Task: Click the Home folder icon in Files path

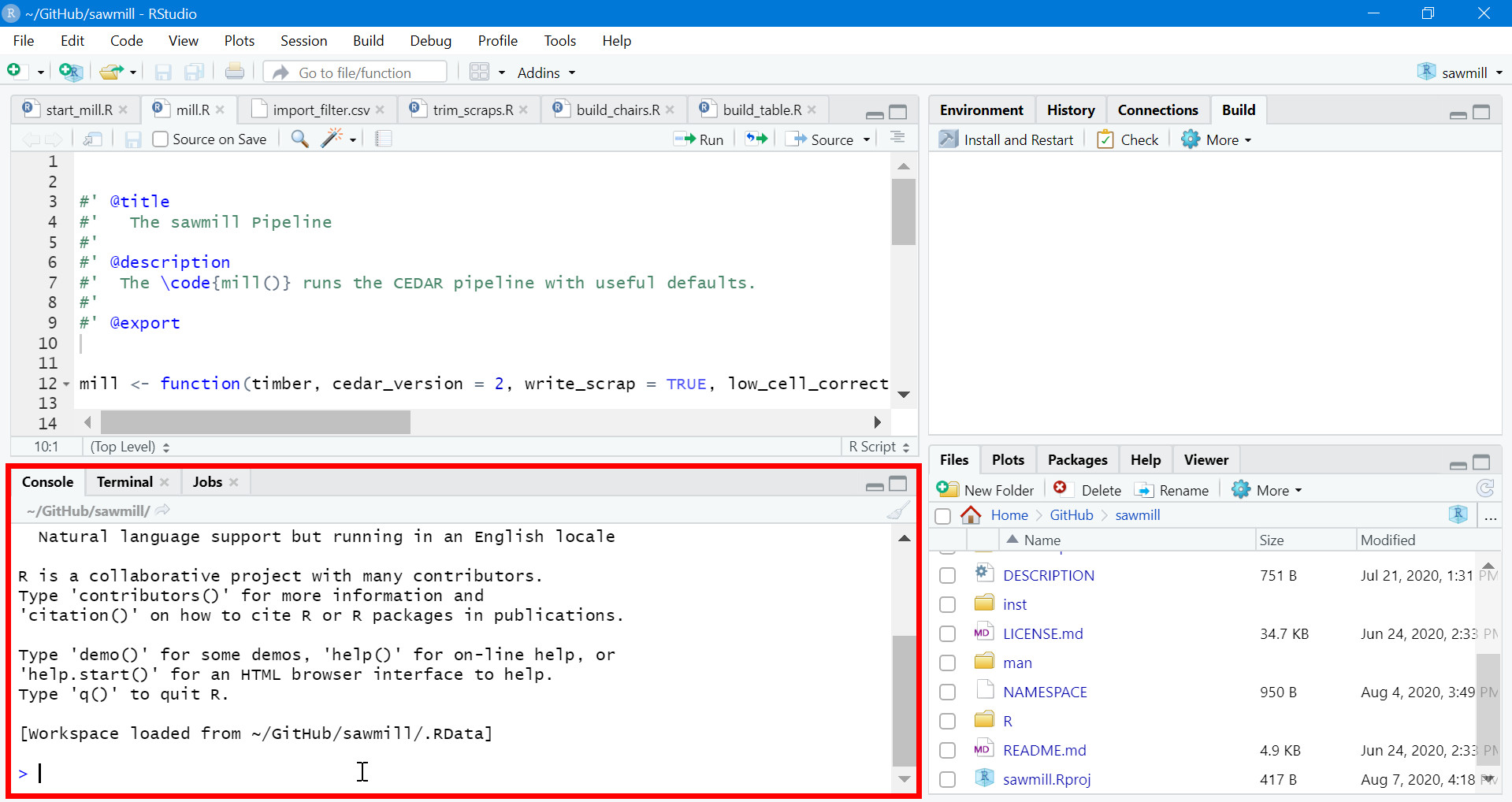Action: coord(971,515)
